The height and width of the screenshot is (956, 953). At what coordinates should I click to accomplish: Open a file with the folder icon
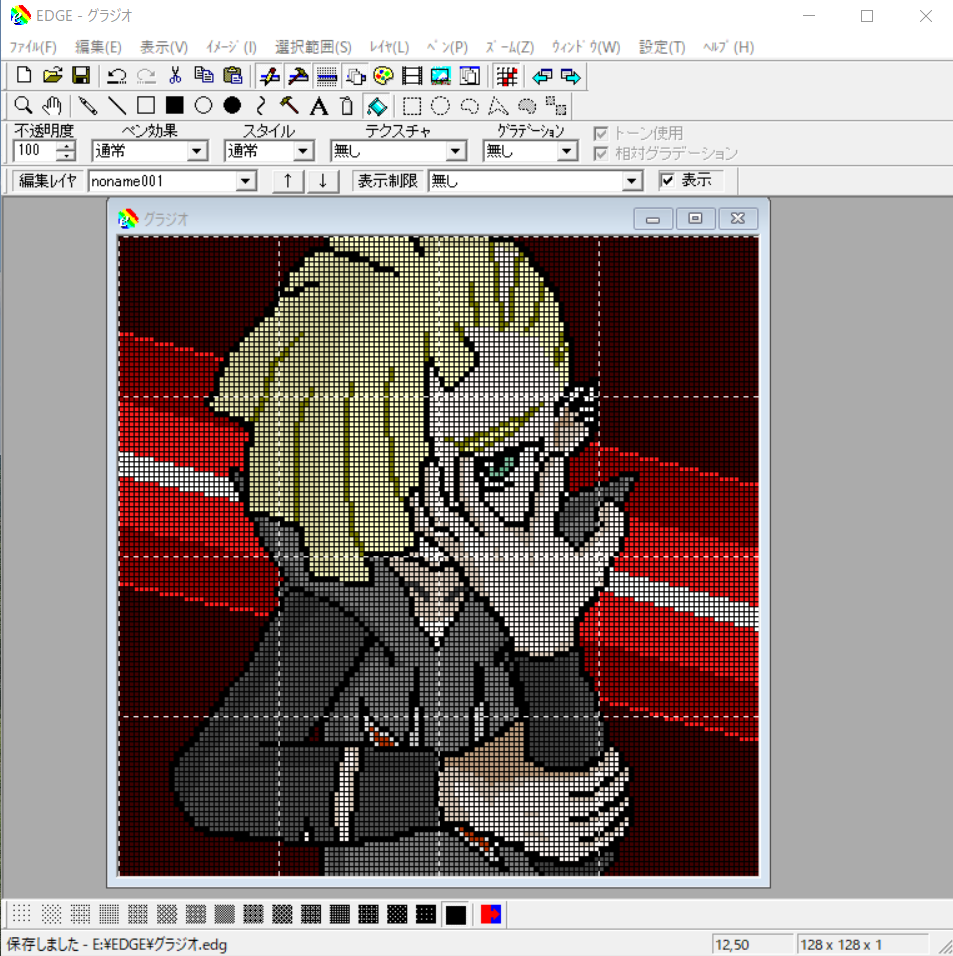[x=52, y=76]
